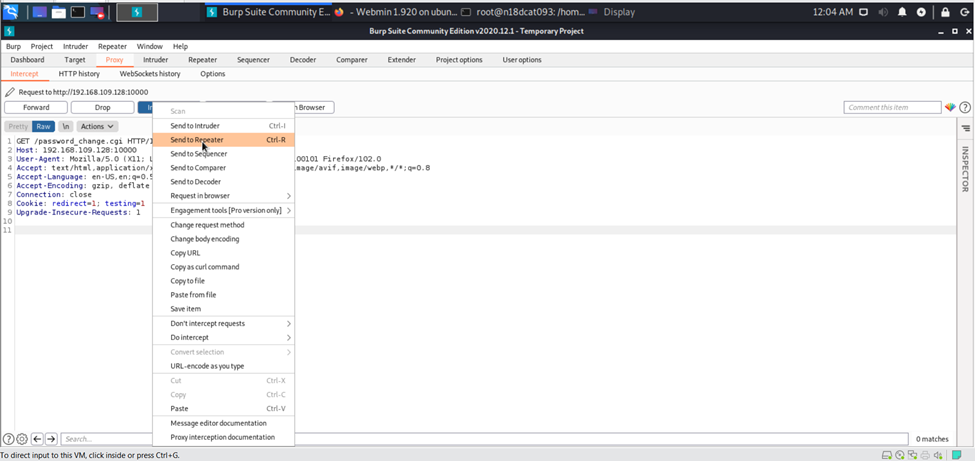Switch to the Pretty view toggle

[18, 126]
